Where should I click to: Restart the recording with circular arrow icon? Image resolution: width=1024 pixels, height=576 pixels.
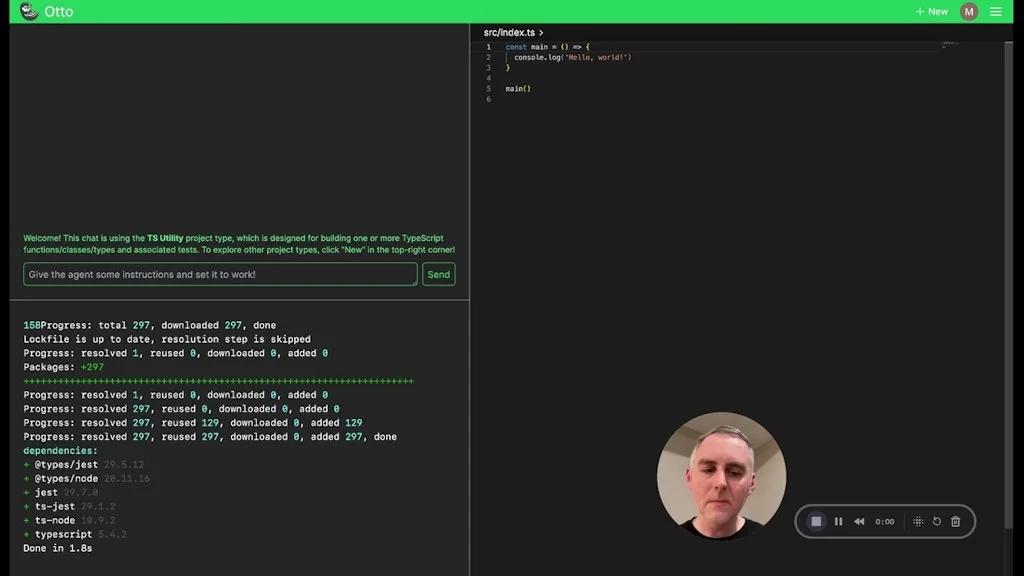(x=936, y=521)
